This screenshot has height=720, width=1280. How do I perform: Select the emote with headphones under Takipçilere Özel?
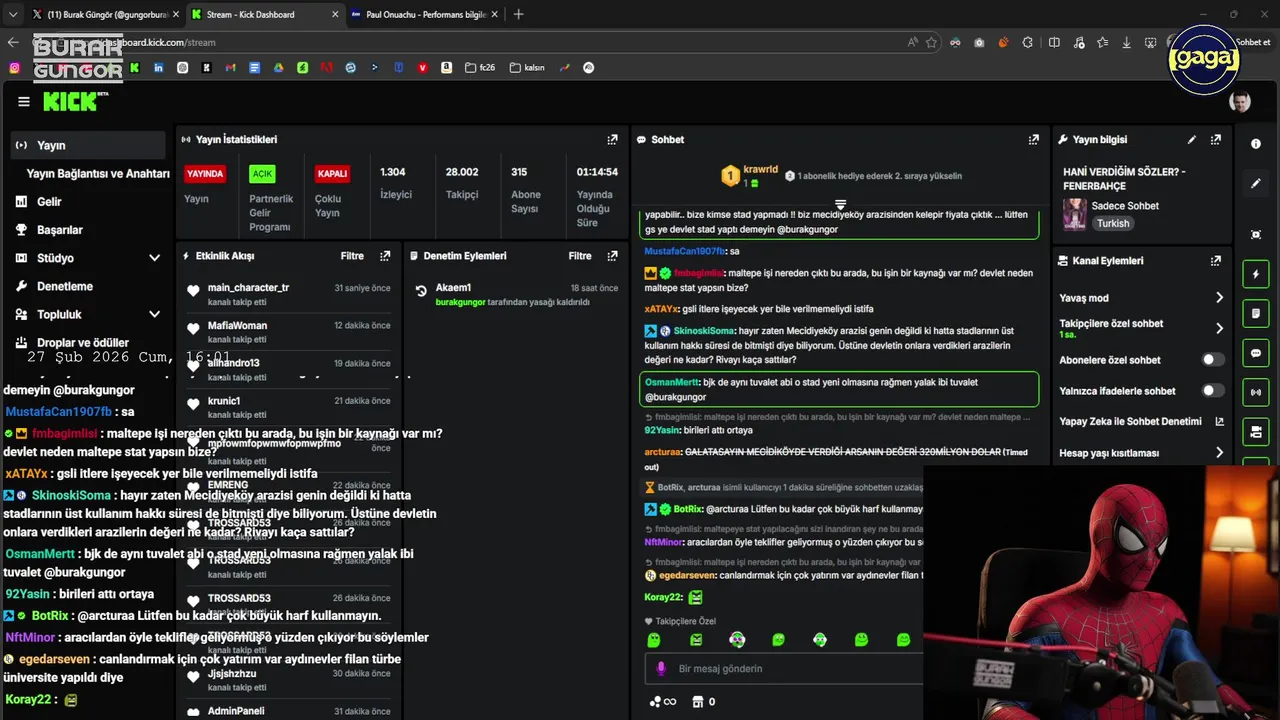[x=737, y=640]
